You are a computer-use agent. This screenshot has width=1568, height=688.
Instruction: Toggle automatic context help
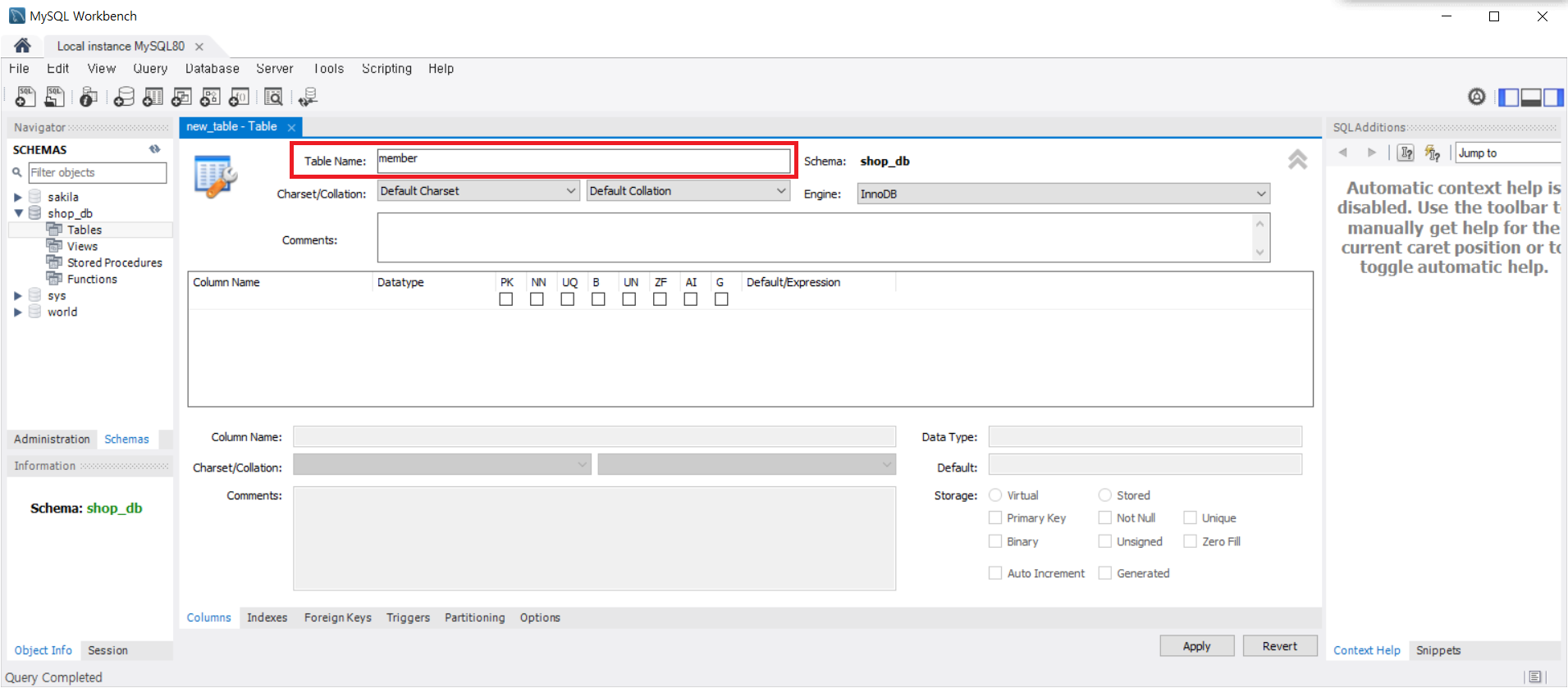click(1433, 153)
